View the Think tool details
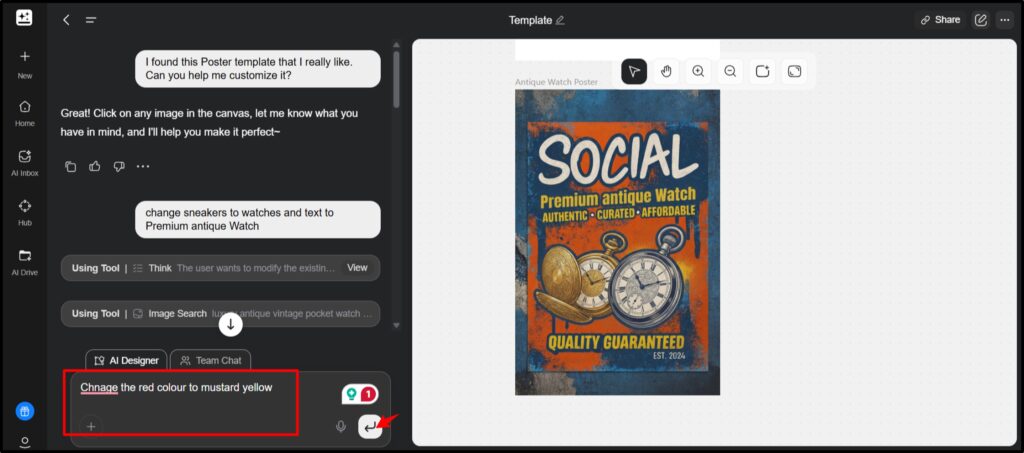The height and width of the screenshot is (453, 1024). [x=357, y=268]
